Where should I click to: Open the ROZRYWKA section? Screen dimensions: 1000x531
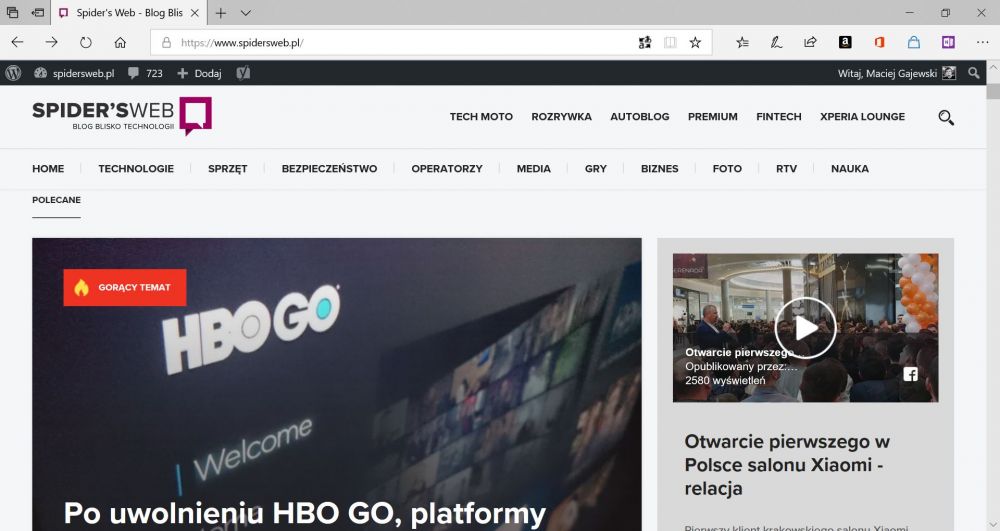pos(561,117)
